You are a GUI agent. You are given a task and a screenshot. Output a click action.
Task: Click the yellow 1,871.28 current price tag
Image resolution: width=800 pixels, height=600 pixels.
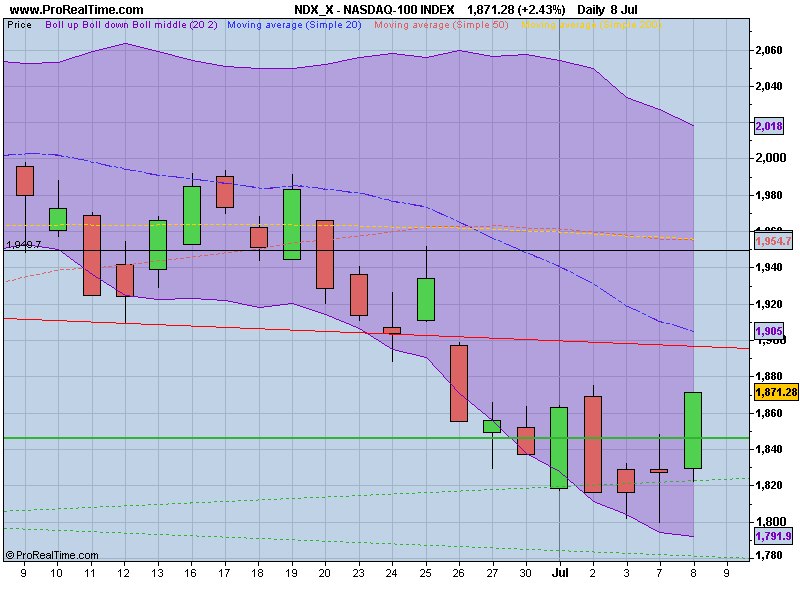click(x=776, y=392)
